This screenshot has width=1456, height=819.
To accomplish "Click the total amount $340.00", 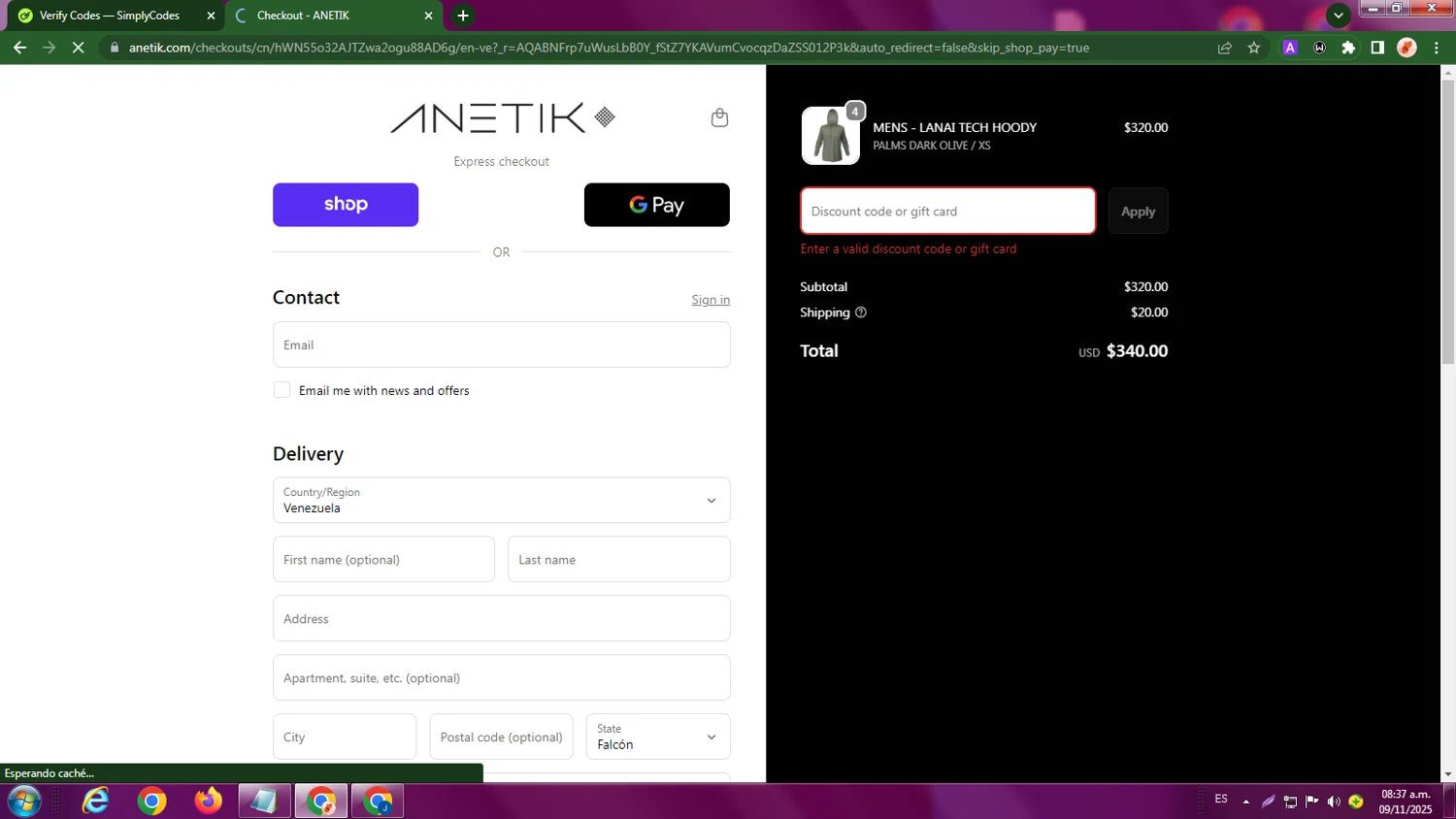I will (1138, 351).
